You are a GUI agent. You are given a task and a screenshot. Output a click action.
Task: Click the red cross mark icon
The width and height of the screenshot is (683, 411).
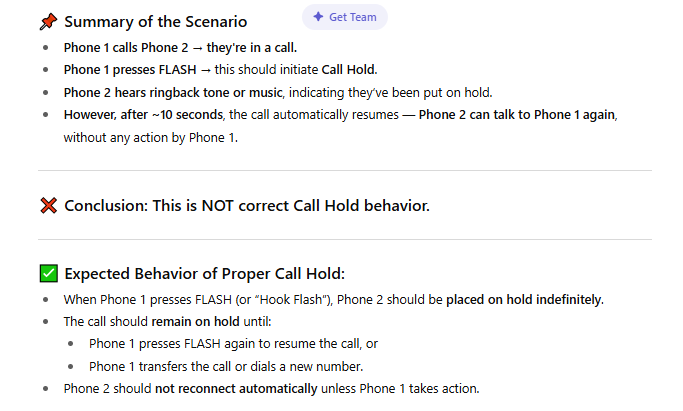click(48, 206)
